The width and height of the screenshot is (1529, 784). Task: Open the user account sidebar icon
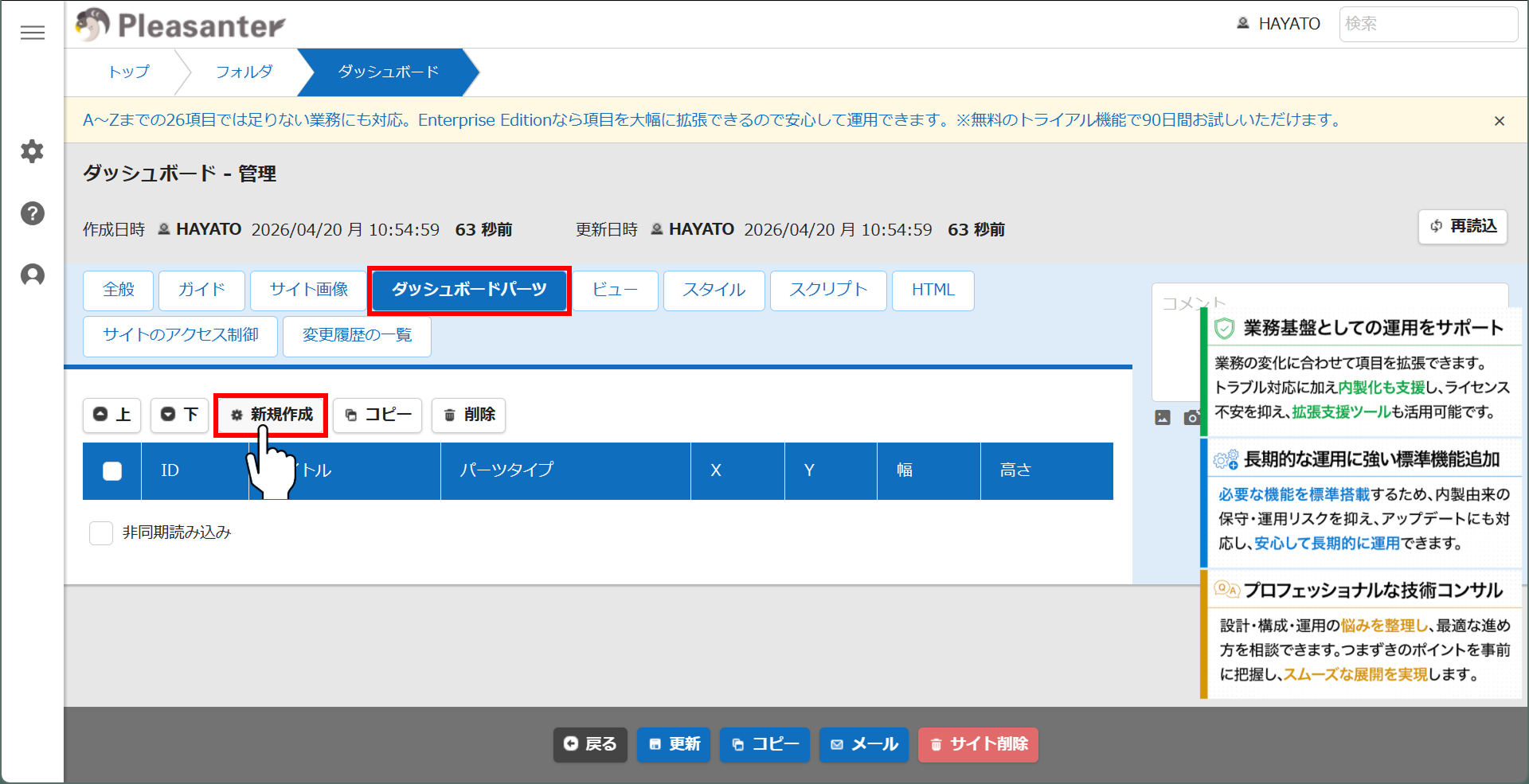point(33,275)
